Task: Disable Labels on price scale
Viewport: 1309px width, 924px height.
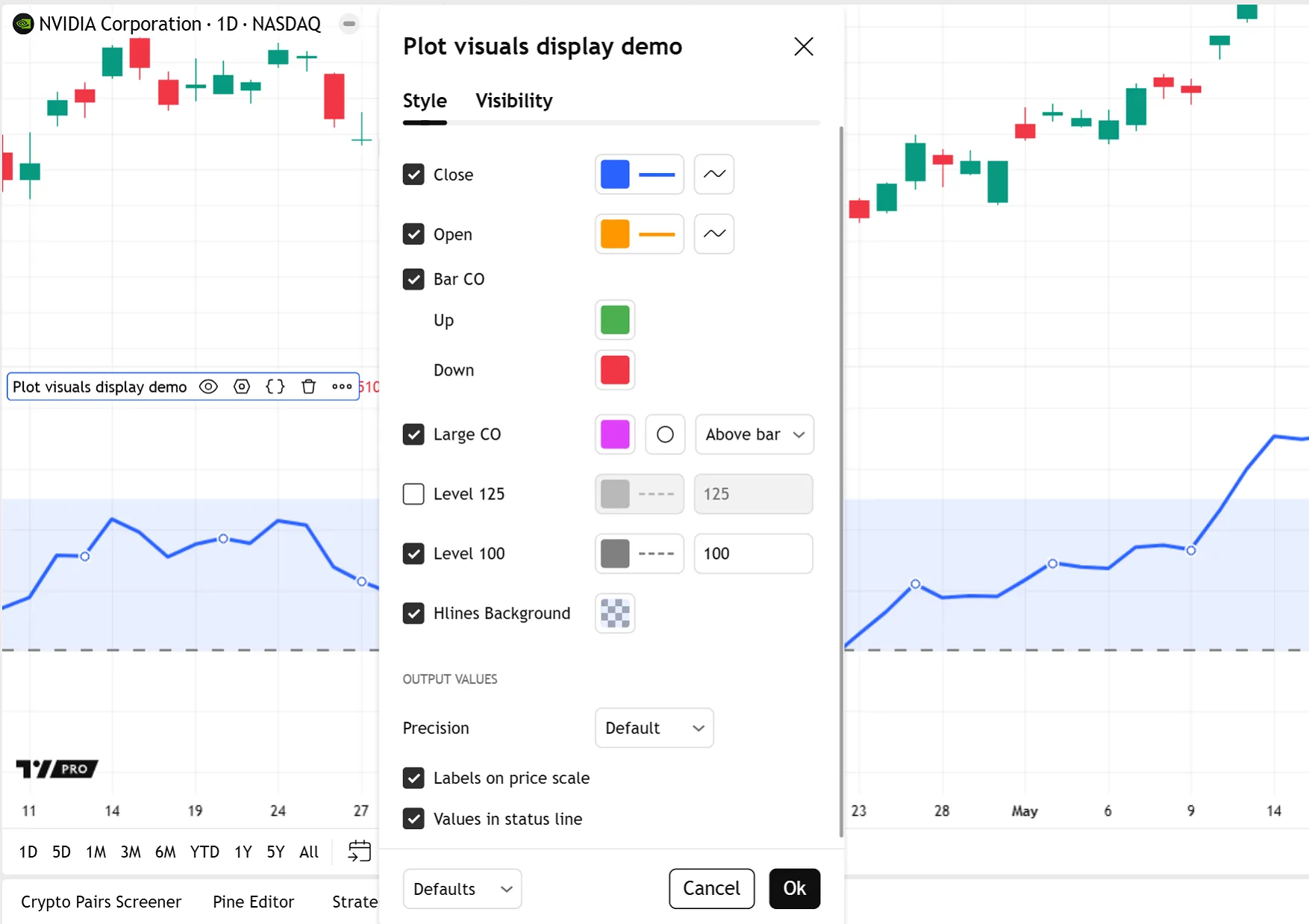Action: pyautogui.click(x=413, y=778)
